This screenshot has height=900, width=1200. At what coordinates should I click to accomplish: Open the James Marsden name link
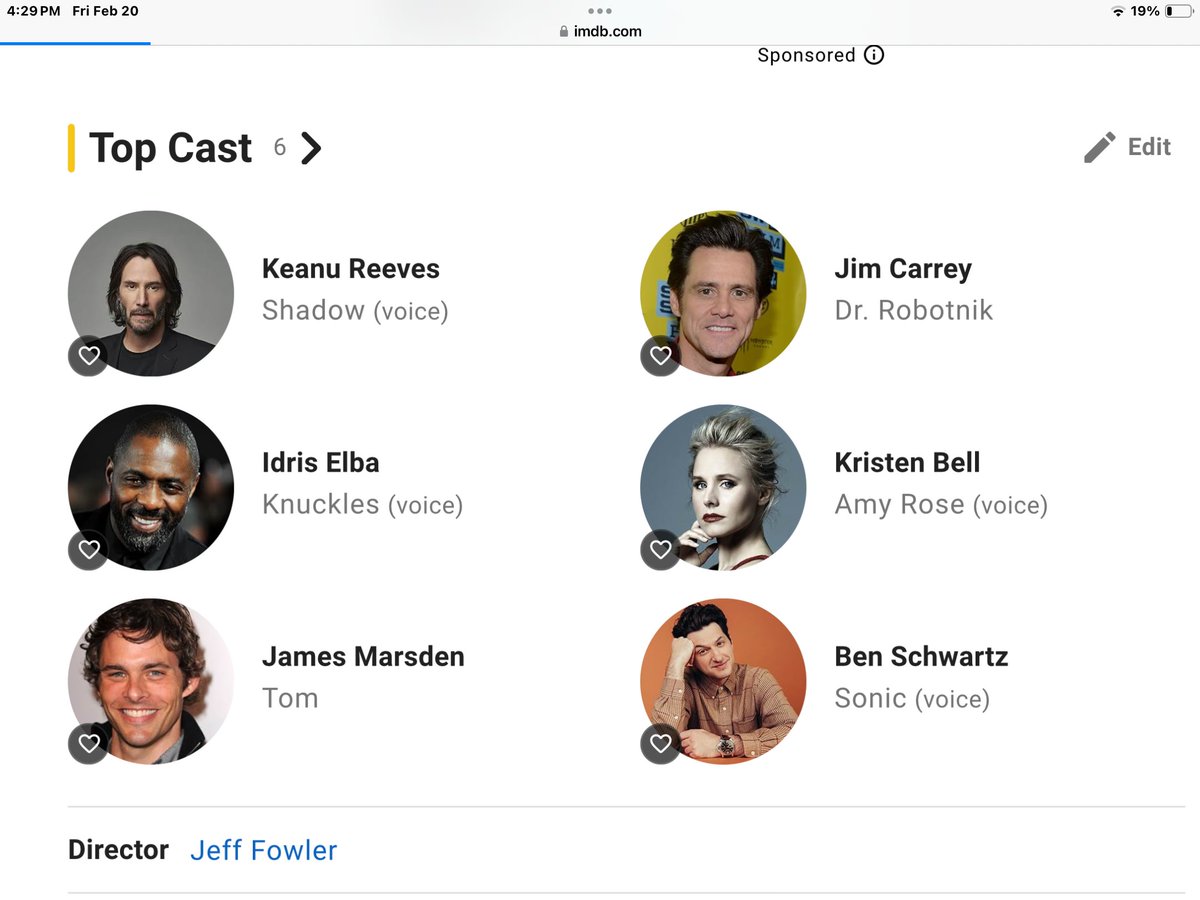point(363,657)
